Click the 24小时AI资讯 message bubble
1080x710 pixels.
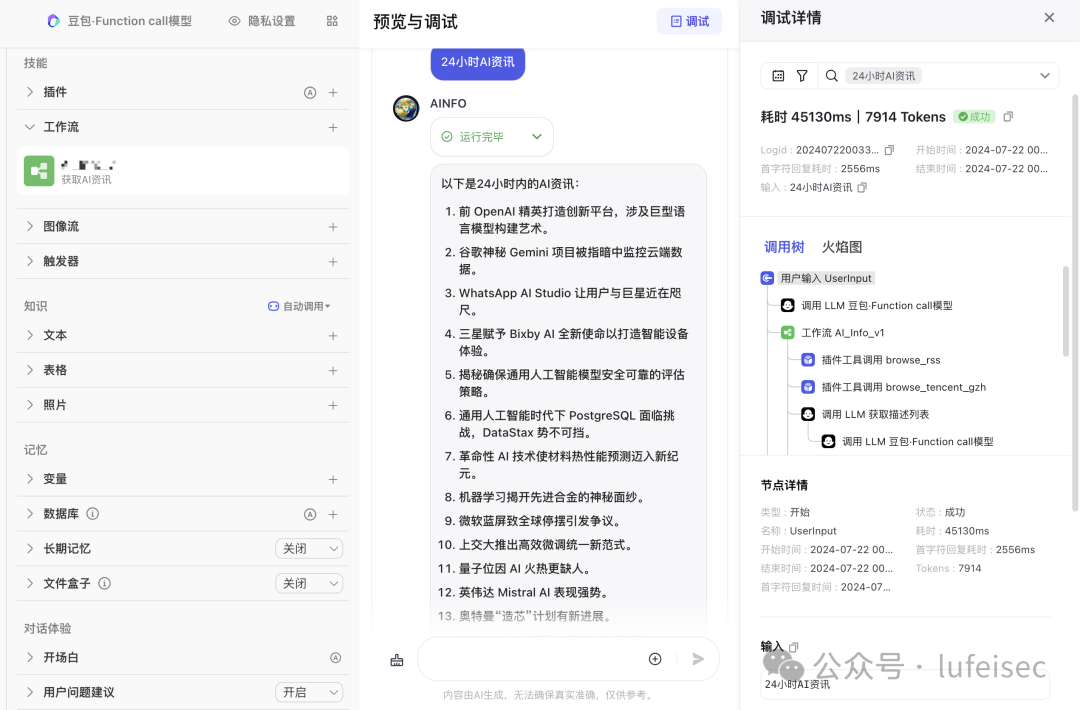click(478, 62)
